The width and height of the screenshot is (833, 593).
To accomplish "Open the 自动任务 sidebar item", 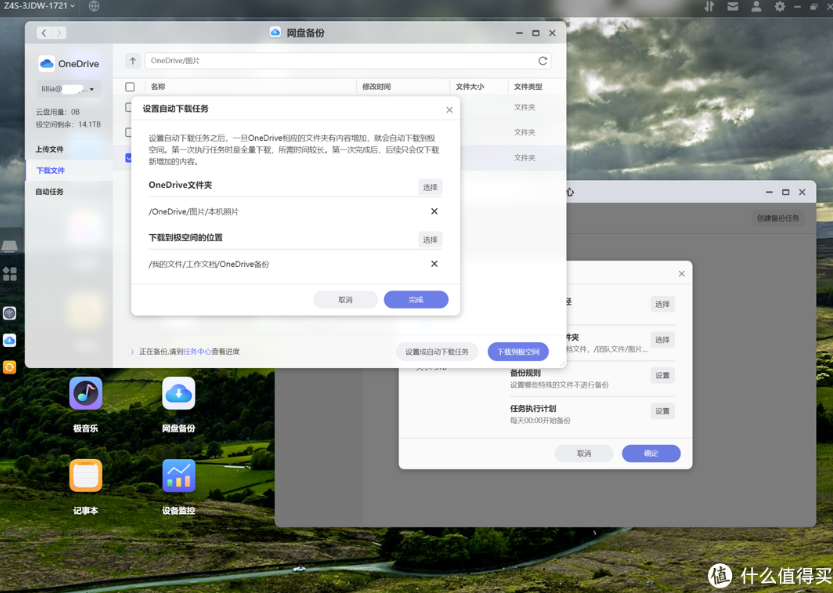I will coord(49,192).
